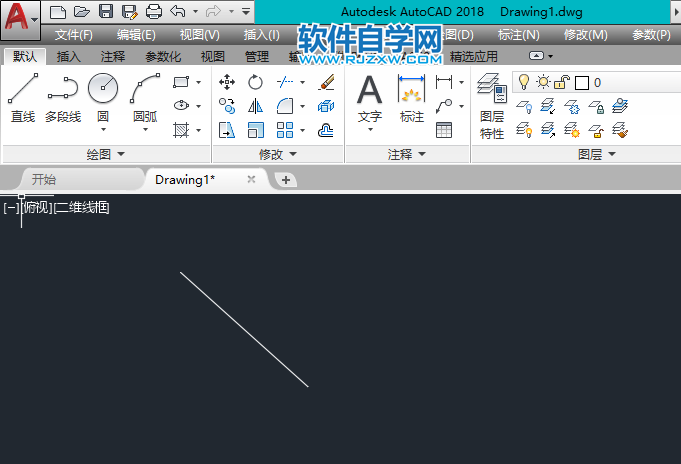Open the Text tool dropdown arrow
Screen dimensions: 681x464
[x=370, y=129]
